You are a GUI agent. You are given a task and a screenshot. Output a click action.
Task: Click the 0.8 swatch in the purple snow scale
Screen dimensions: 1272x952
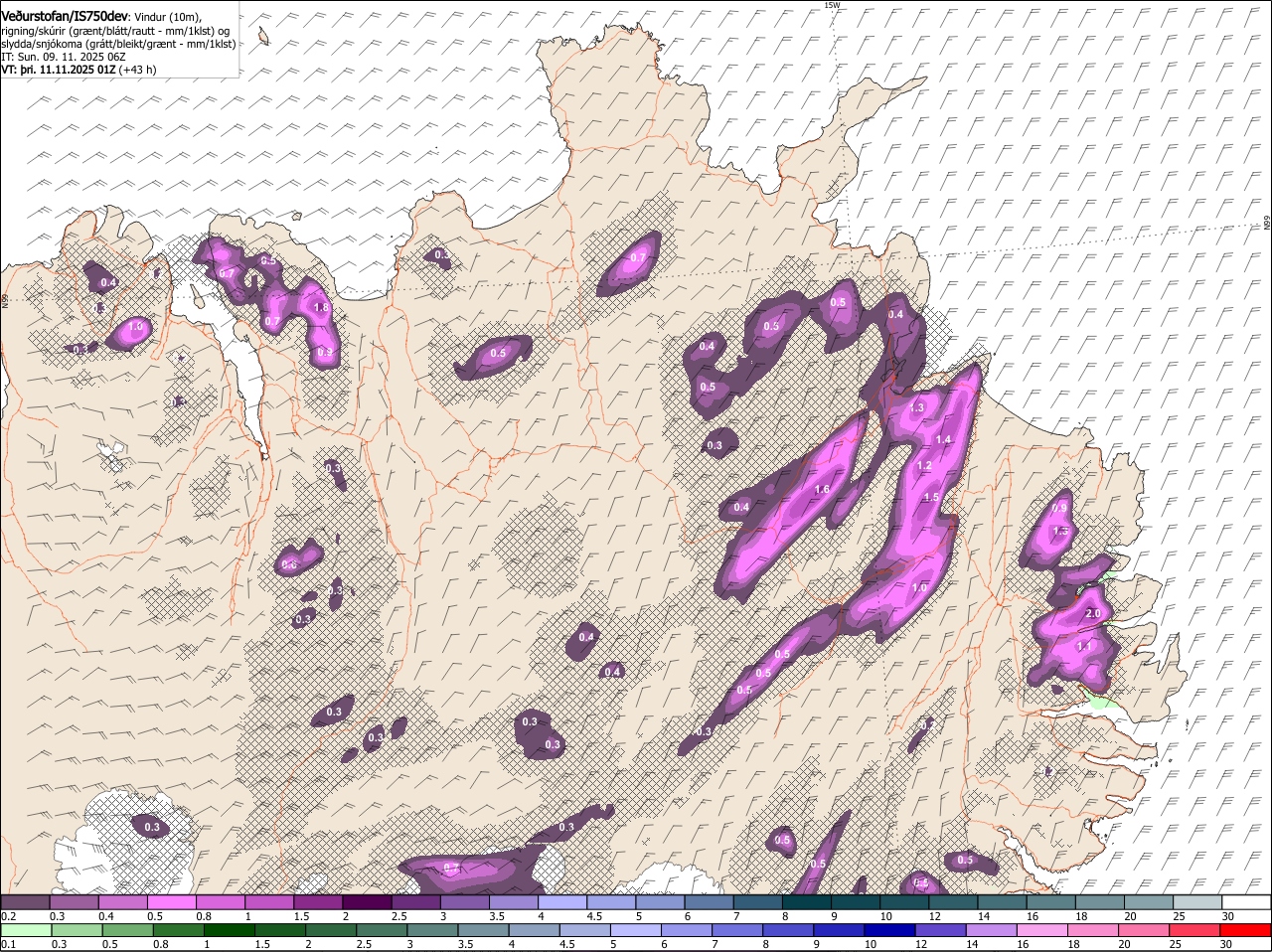pyautogui.click(x=220, y=901)
